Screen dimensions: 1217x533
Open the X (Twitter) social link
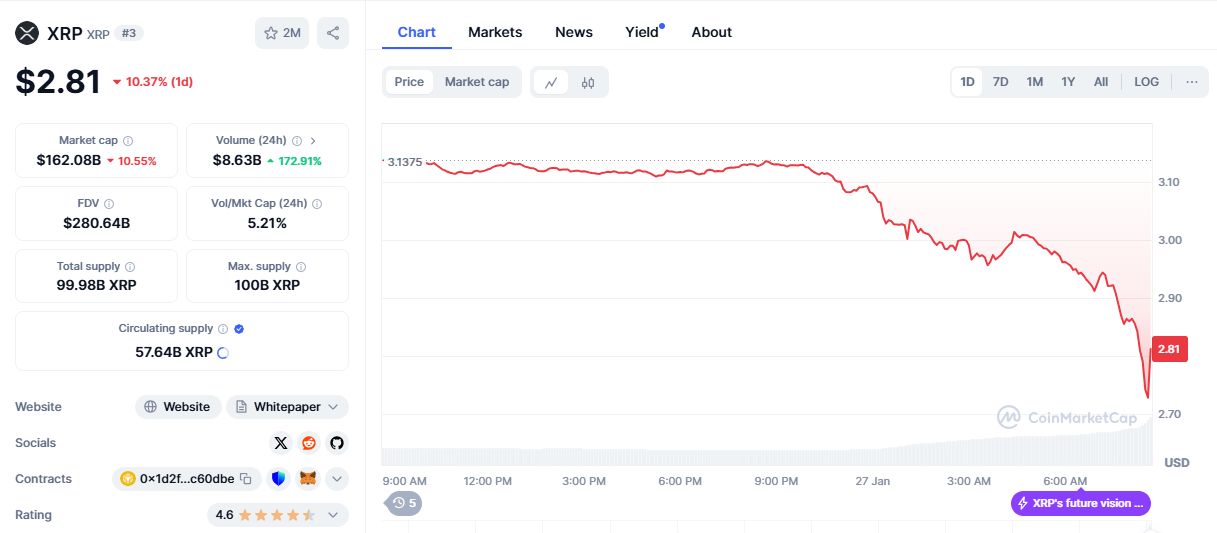pyautogui.click(x=281, y=443)
